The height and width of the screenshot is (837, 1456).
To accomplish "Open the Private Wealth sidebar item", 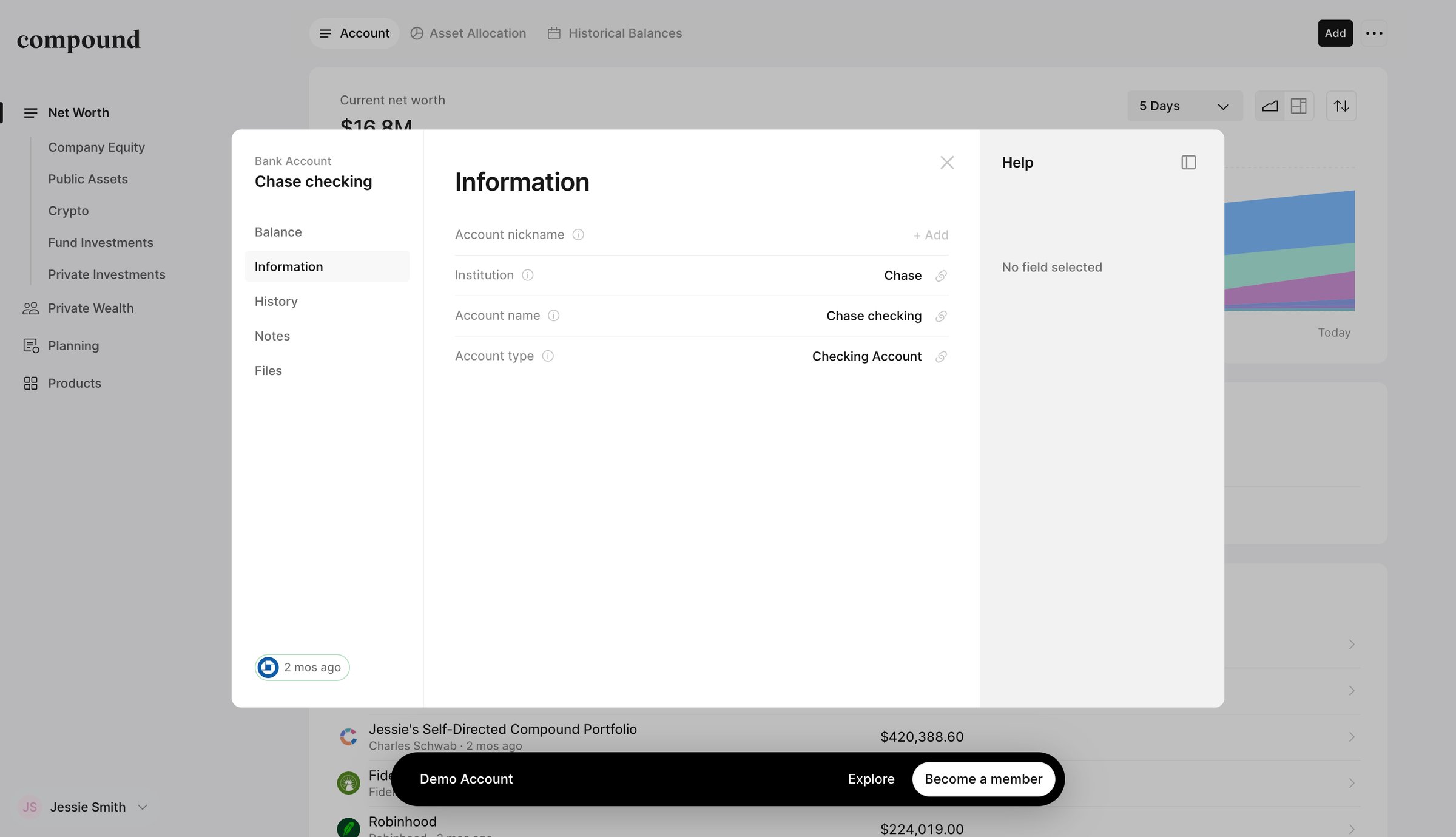I will pos(91,308).
